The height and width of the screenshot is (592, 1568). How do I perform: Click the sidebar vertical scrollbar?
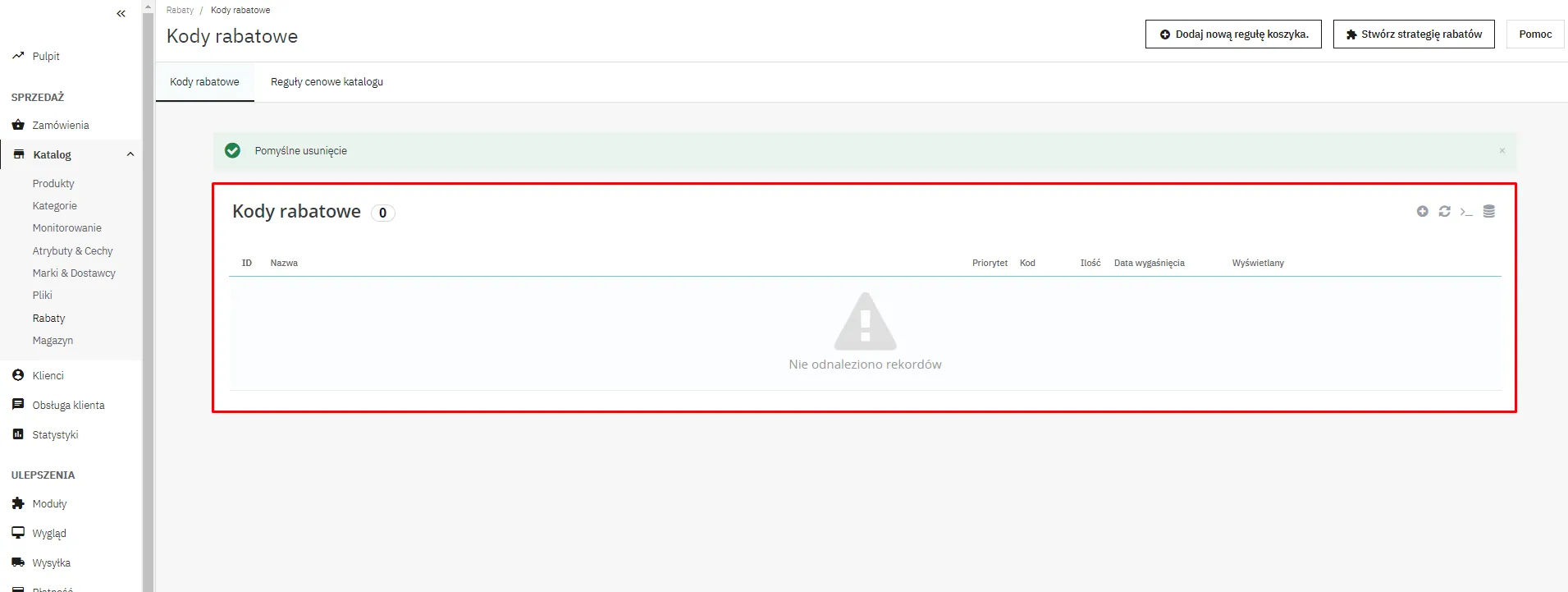(x=149, y=296)
